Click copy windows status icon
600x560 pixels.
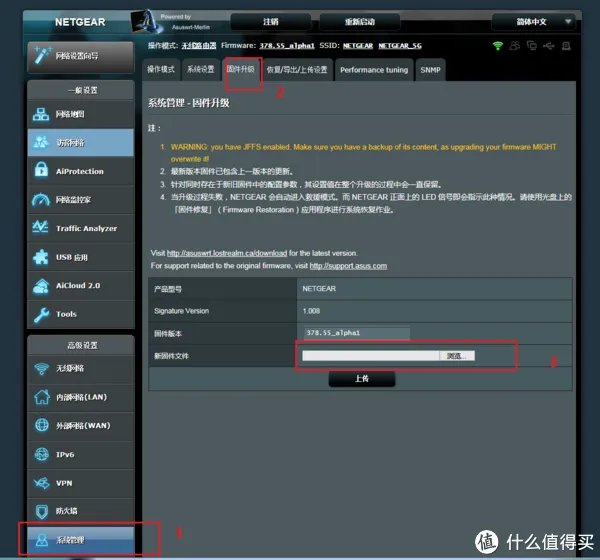(x=532, y=46)
